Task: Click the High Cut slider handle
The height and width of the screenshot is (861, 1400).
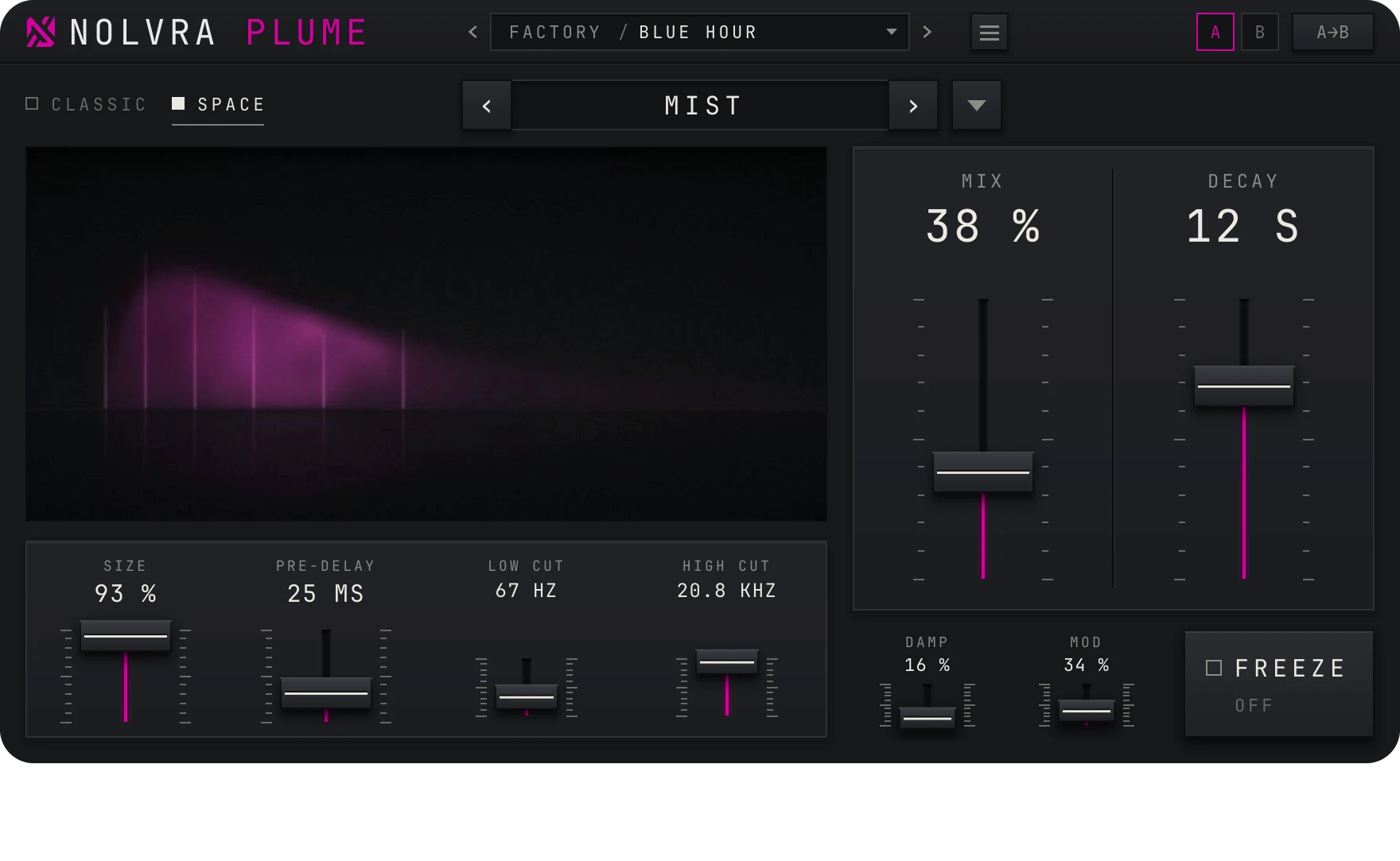Action: pos(727,661)
